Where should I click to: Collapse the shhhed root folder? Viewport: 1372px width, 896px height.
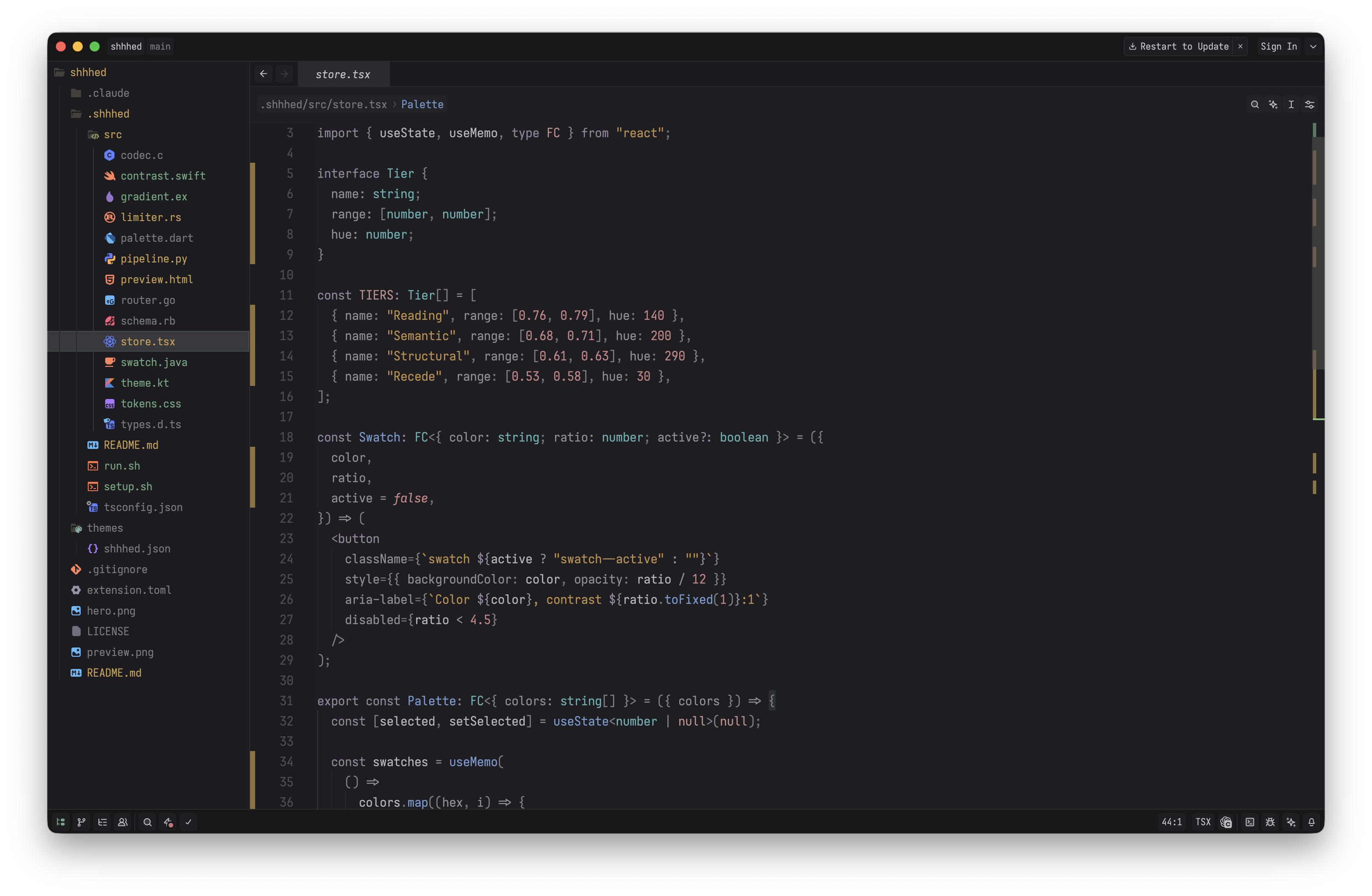click(x=148, y=72)
